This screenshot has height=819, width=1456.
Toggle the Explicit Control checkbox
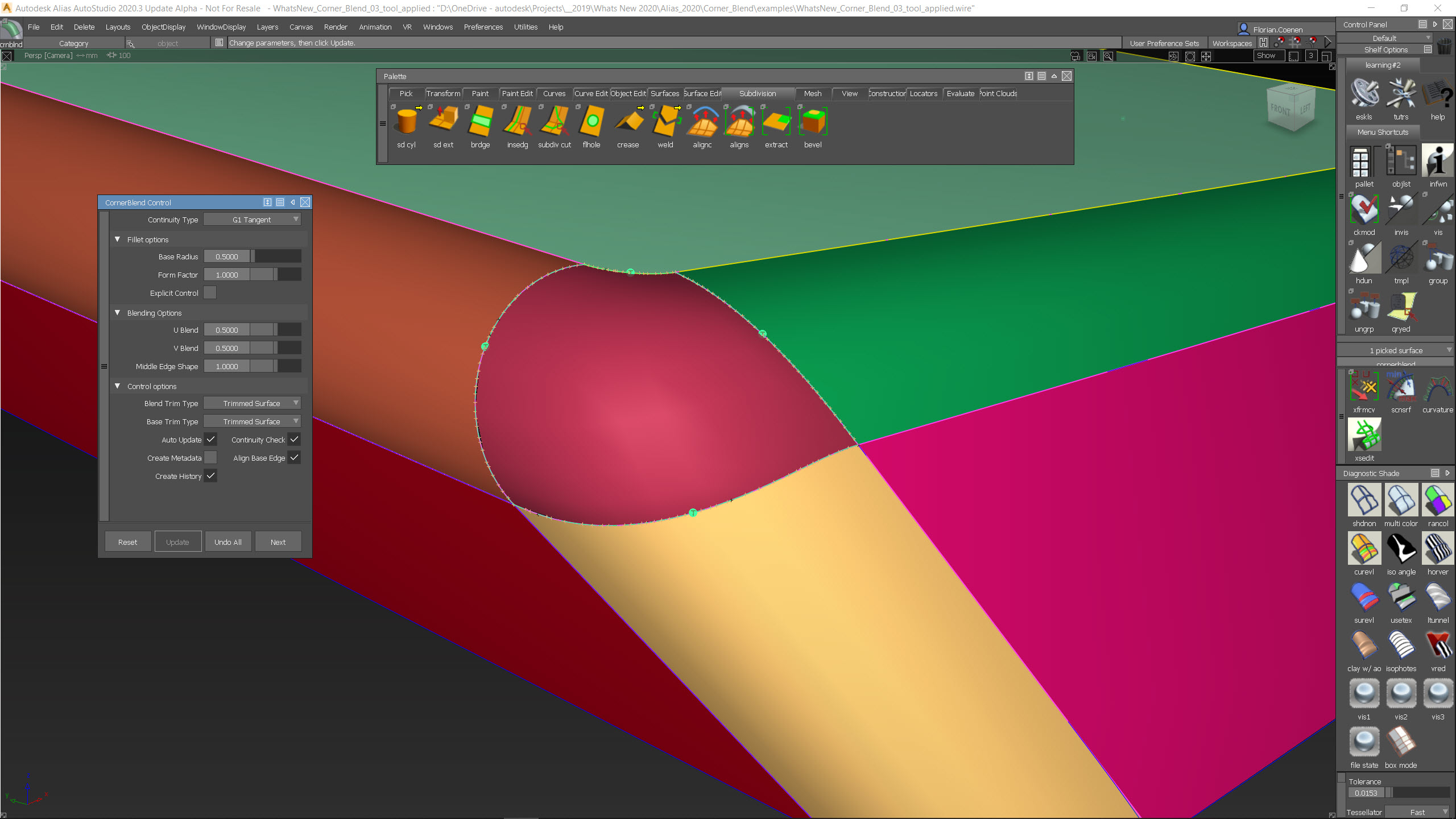(x=210, y=293)
